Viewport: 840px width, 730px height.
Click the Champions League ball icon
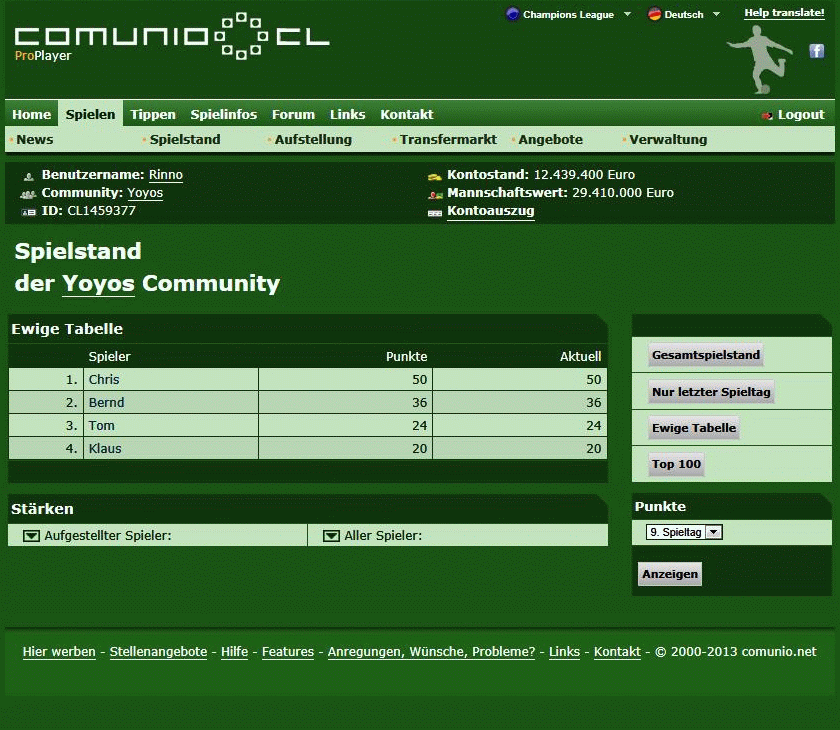513,14
